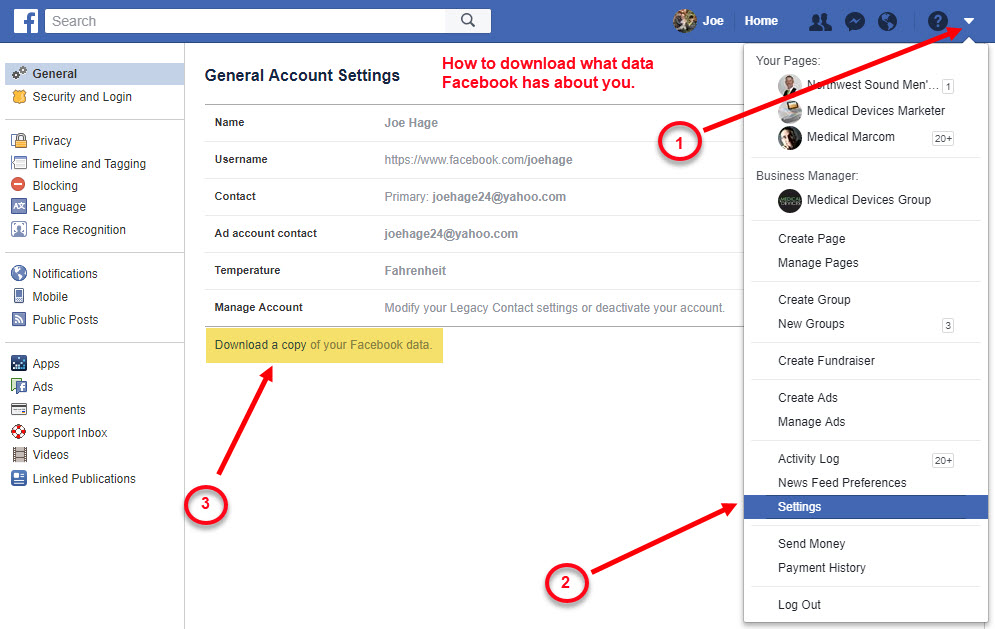The image size is (995, 629).
Task: Open the Notifications globe icon
Action: pyautogui.click(x=887, y=22)
